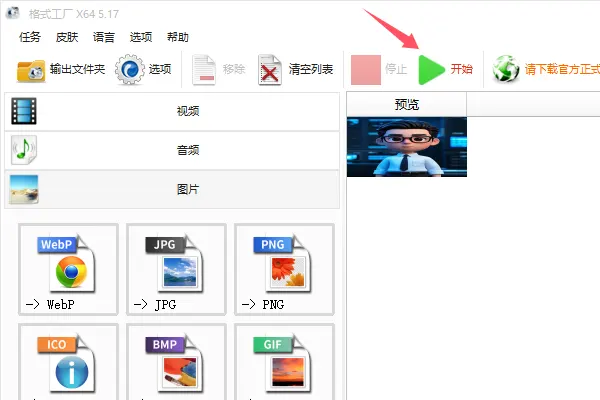600x400 pixels.
Task: Collapse the 图片 category section
Action: (x=172, y=189)
